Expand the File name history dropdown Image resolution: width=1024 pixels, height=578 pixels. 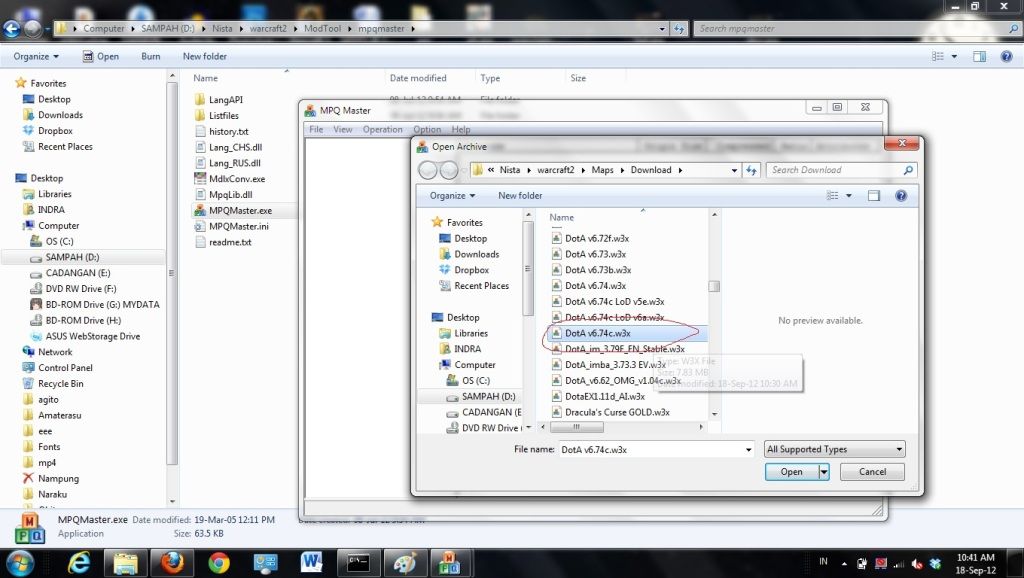tap(748, 449)
